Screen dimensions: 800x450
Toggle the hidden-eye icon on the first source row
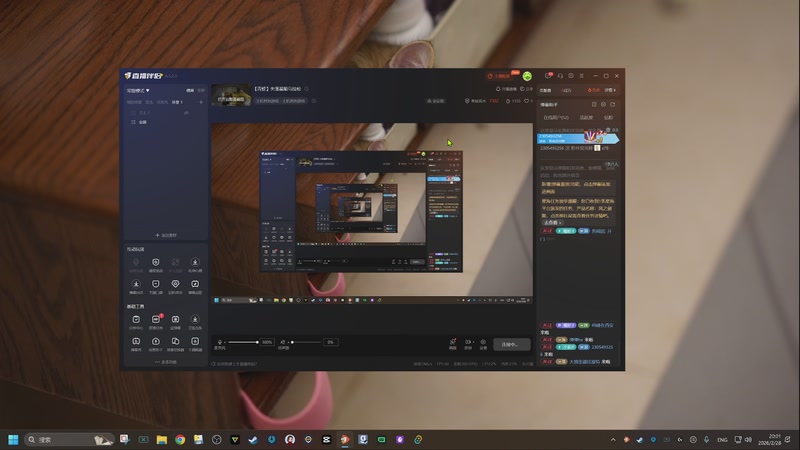pyautogui.click(x=186, y=112)
